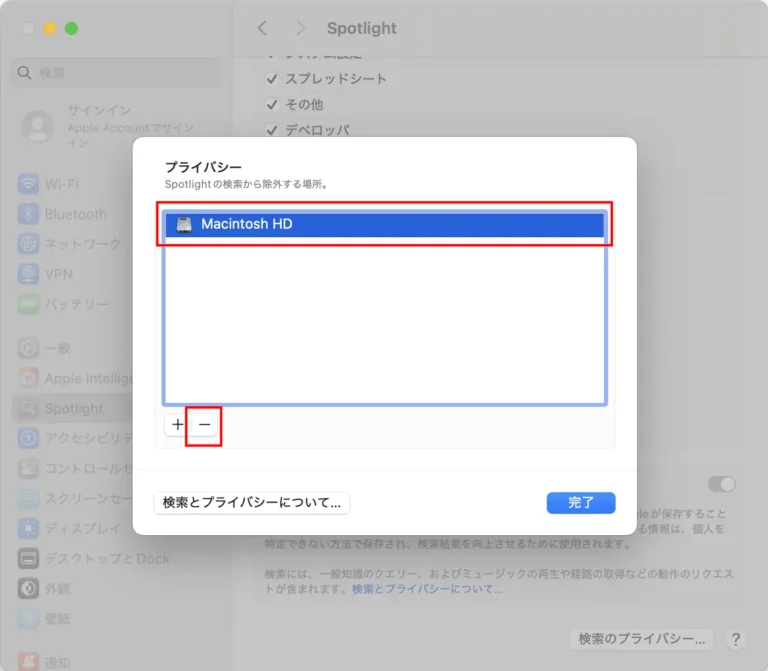Open スクリーンセーバ settings

point(72,498)
